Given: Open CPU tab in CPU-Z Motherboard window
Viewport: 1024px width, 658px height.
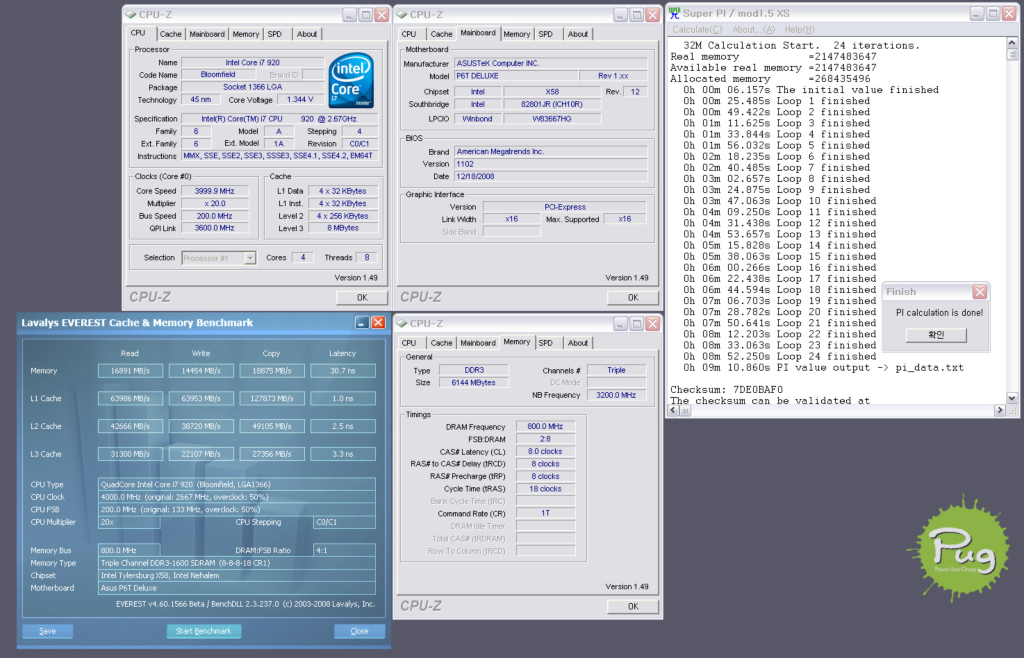Looking at the screenshot, I should pos(409,34).
